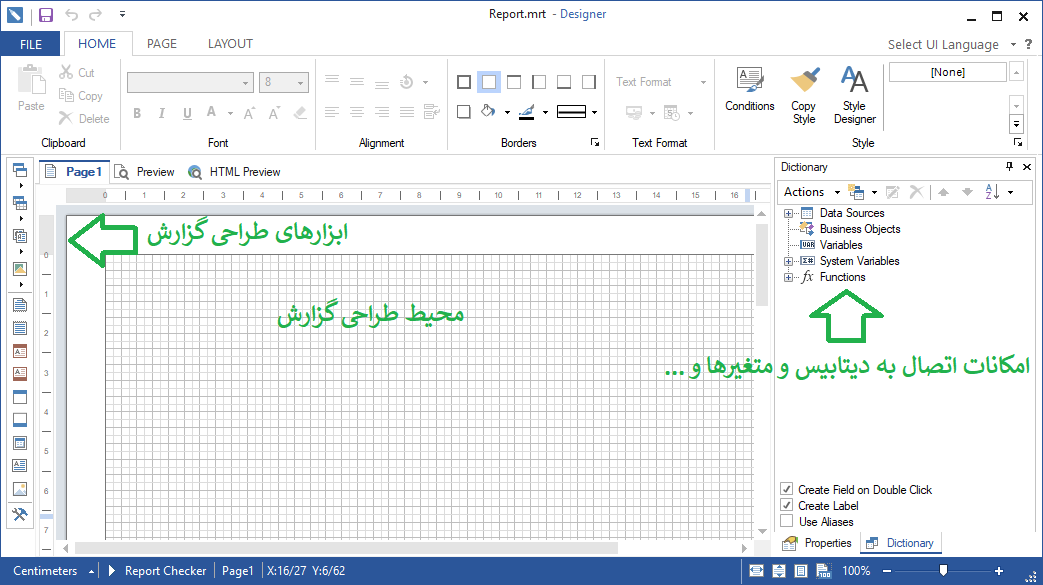Toggle left text alignment
The width and height of the screenshot is (1043, 585).
pos(332,112)
